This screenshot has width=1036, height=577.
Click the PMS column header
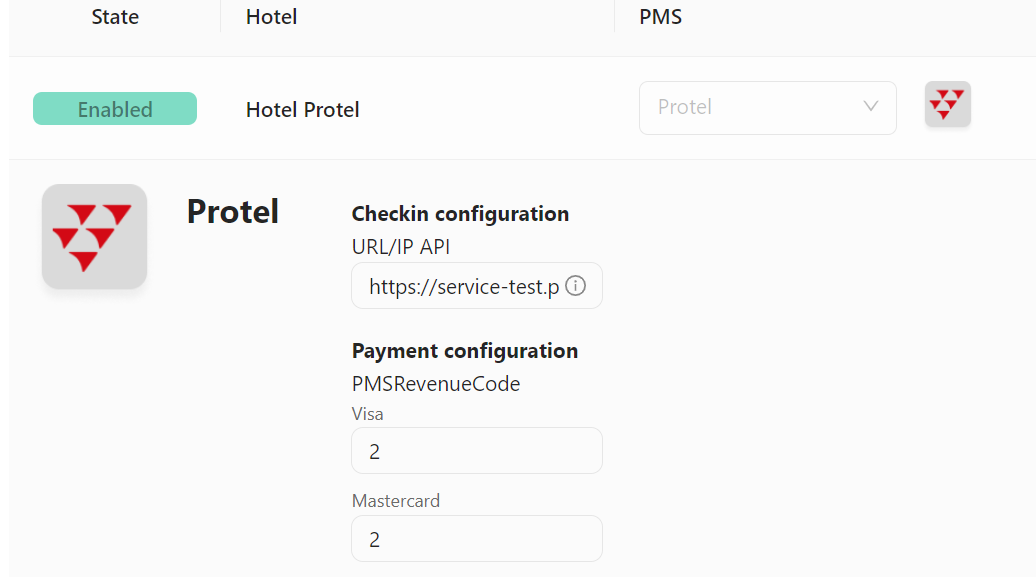pos(661,17)
